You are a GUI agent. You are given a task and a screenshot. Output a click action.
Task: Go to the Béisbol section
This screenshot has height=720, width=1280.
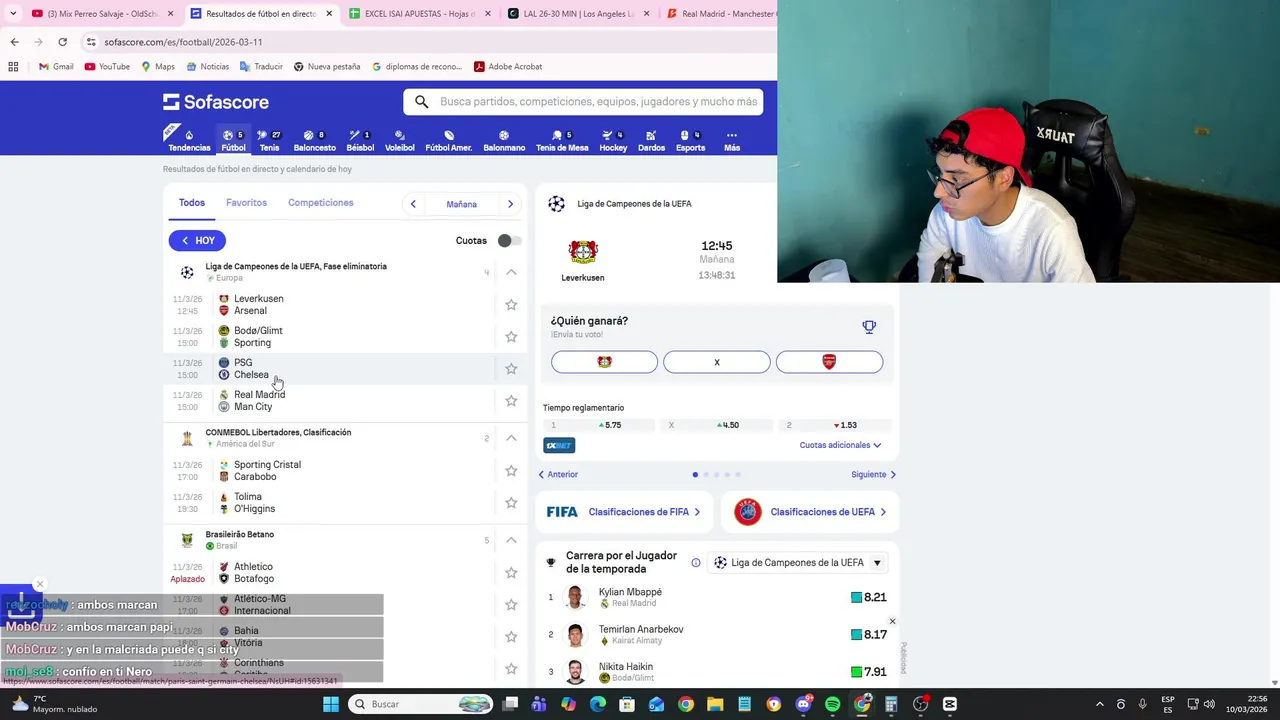pyautogui.click(x=360, y=141)
